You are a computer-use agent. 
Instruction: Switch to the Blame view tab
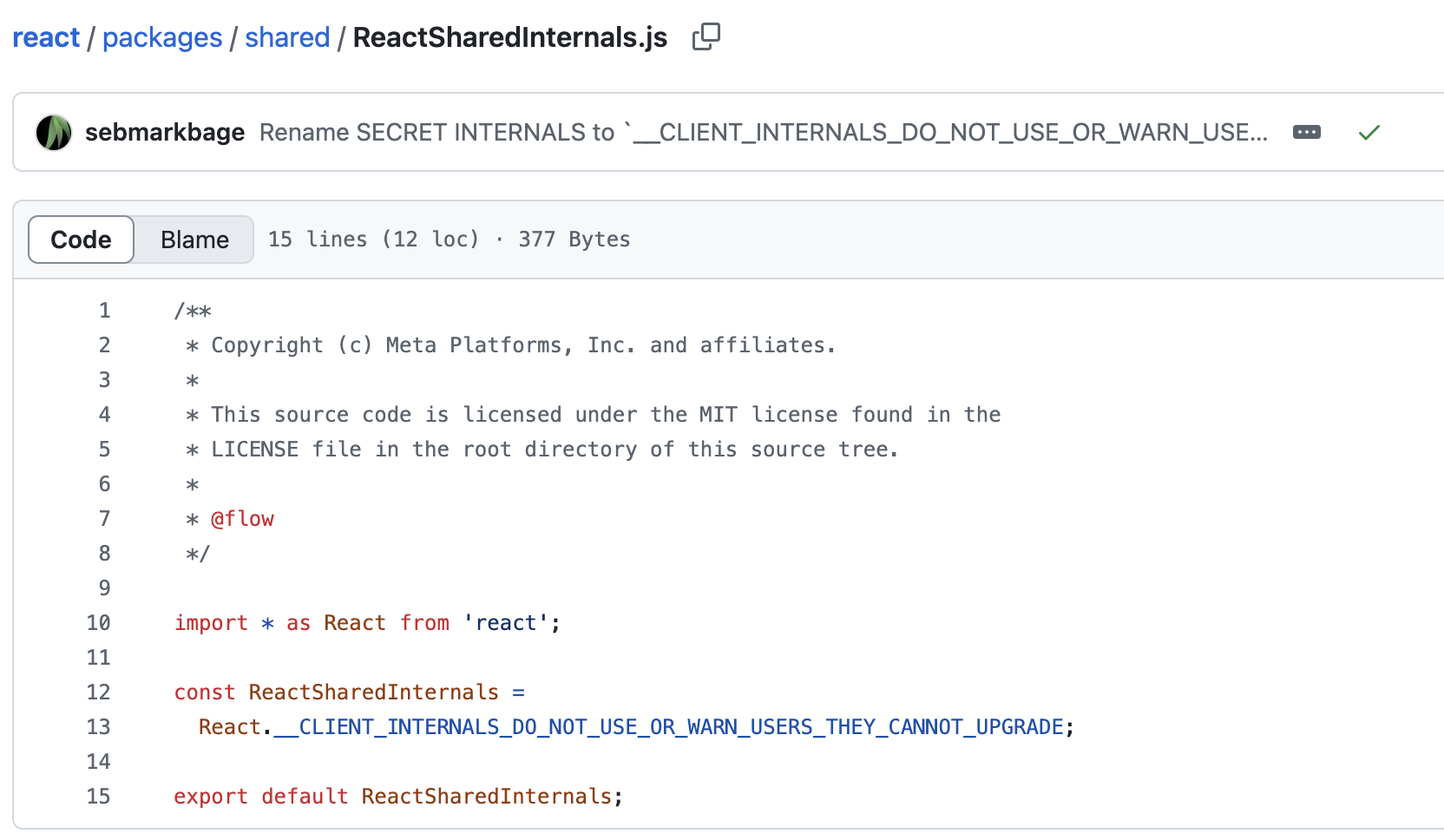click(x=194, y=240)
